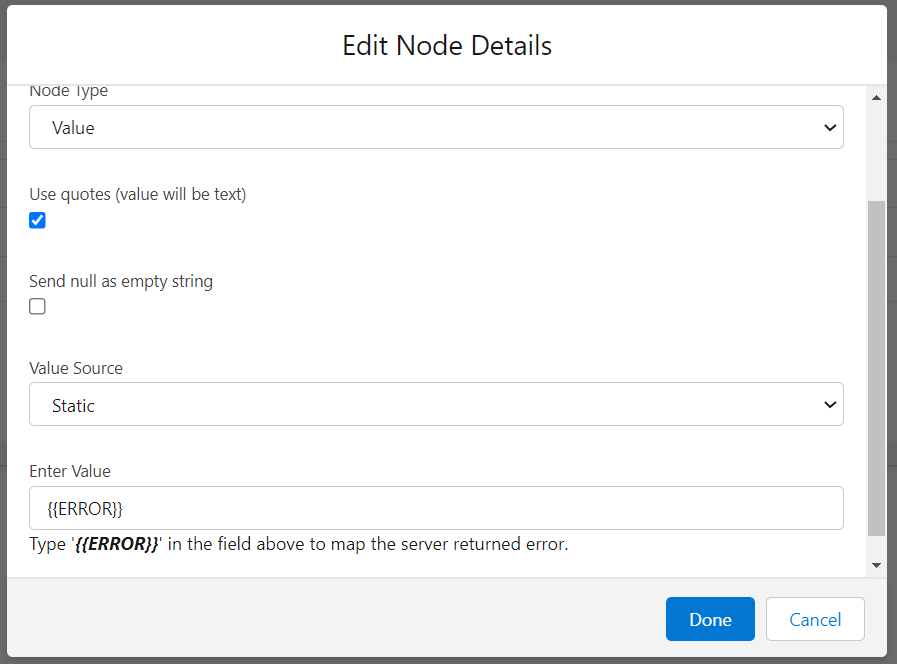Click the Done button
The image size is (897, 664).
pyautogui.click(x=710, y=619)
